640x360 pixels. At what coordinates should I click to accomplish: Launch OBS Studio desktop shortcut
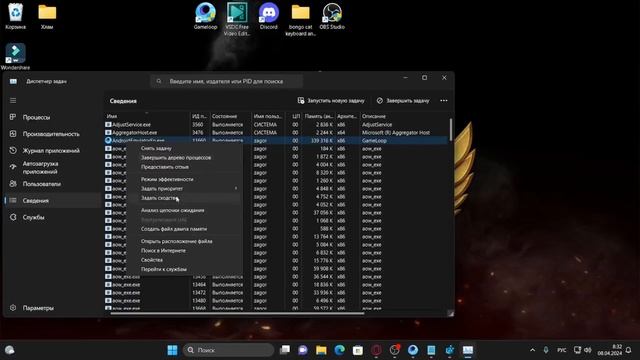click(332, 16)
